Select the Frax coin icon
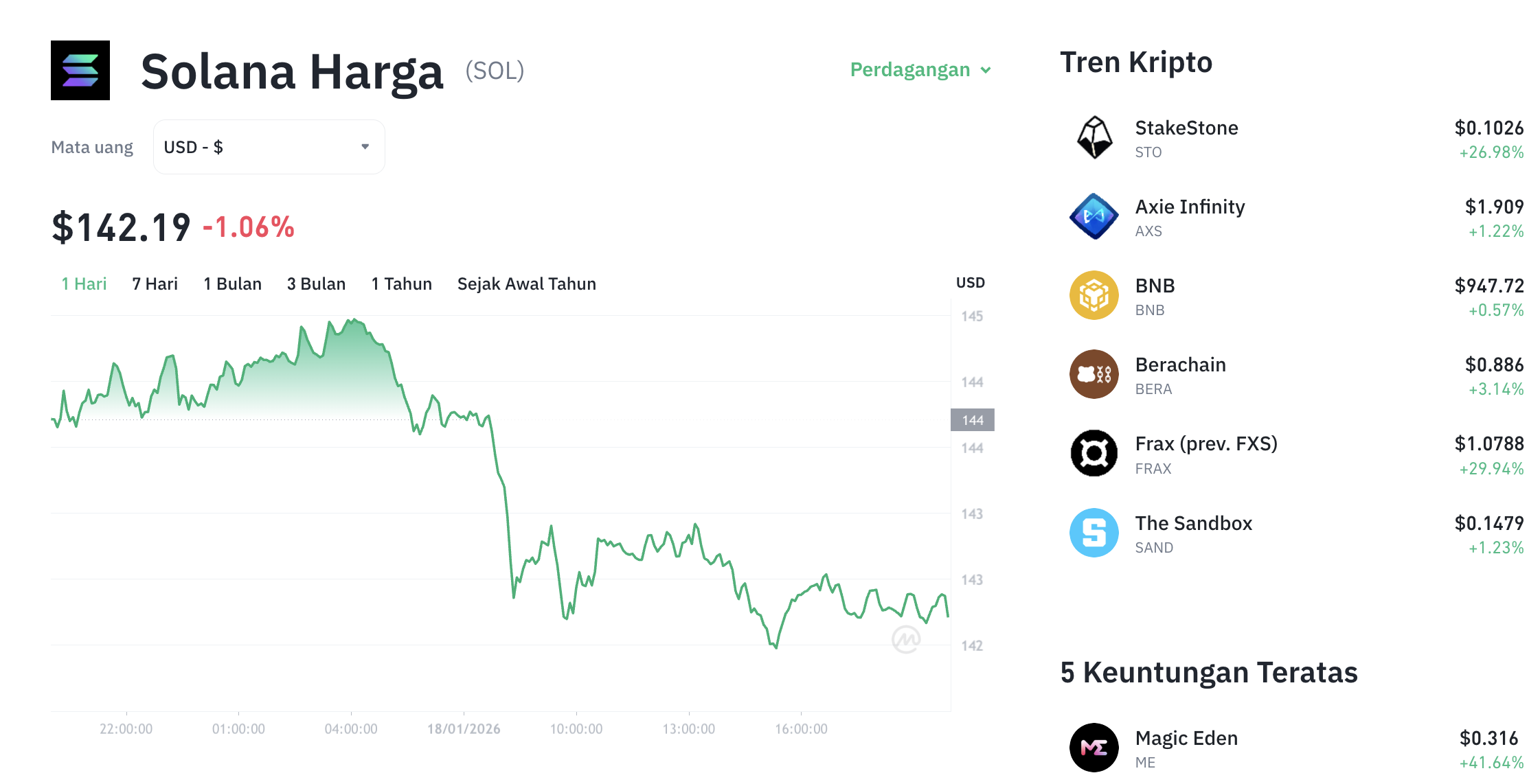The image size is (1540, 784). click(1094, 454)
